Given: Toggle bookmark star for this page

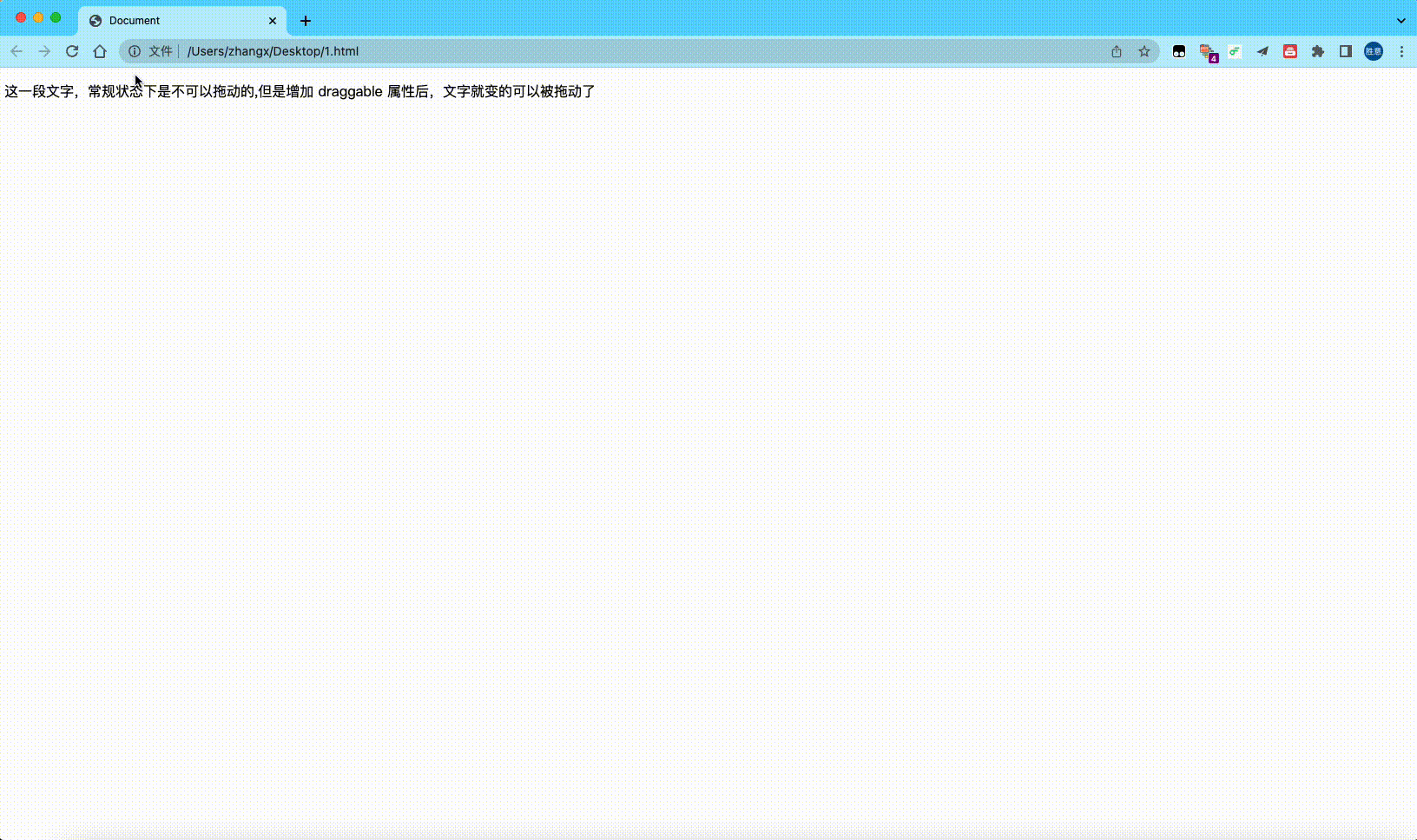Looking at the screenshot, I should point(1144,51).
